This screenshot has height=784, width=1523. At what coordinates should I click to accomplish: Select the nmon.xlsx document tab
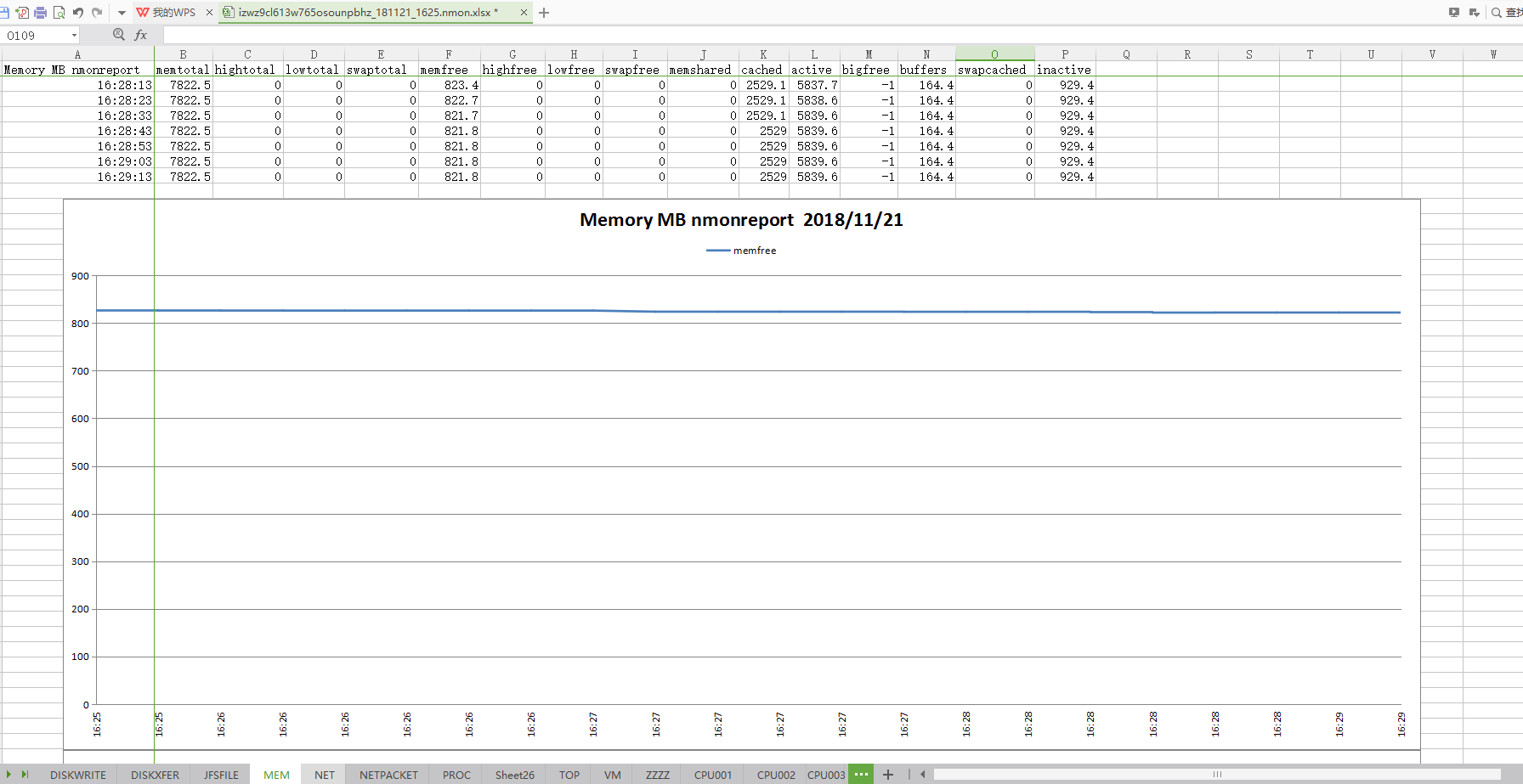point(365,12)
